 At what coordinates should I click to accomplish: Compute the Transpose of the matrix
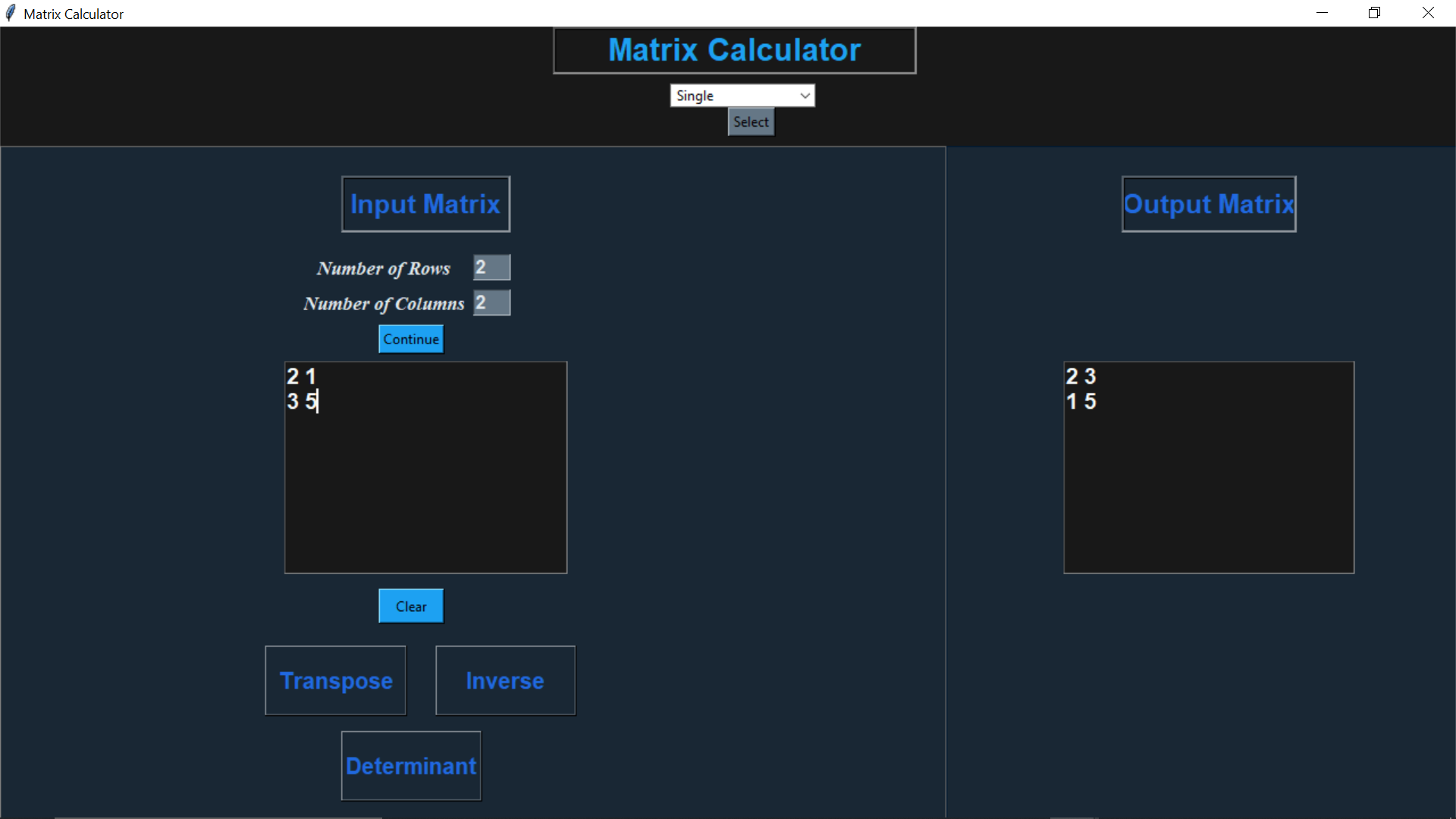335,680
